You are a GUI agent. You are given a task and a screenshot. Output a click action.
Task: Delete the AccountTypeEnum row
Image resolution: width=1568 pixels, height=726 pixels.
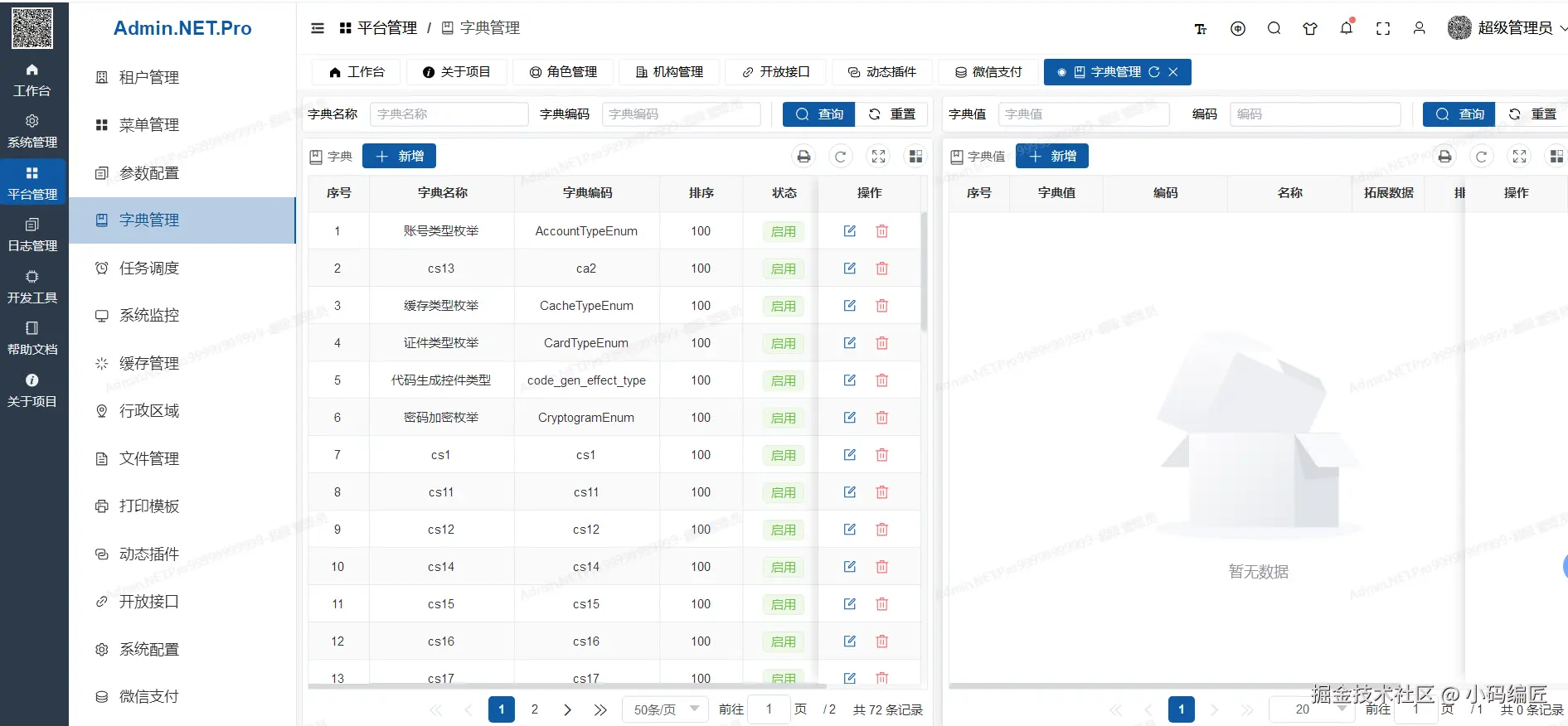[x=882, y=231]
